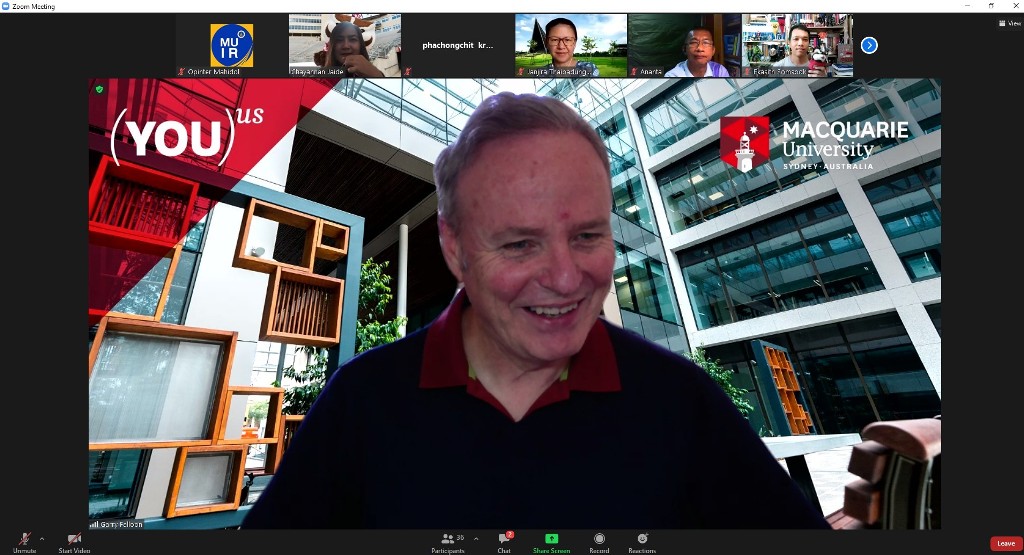
Task: Expand the arrow next to Participants
Action: [x=475, y=539]
